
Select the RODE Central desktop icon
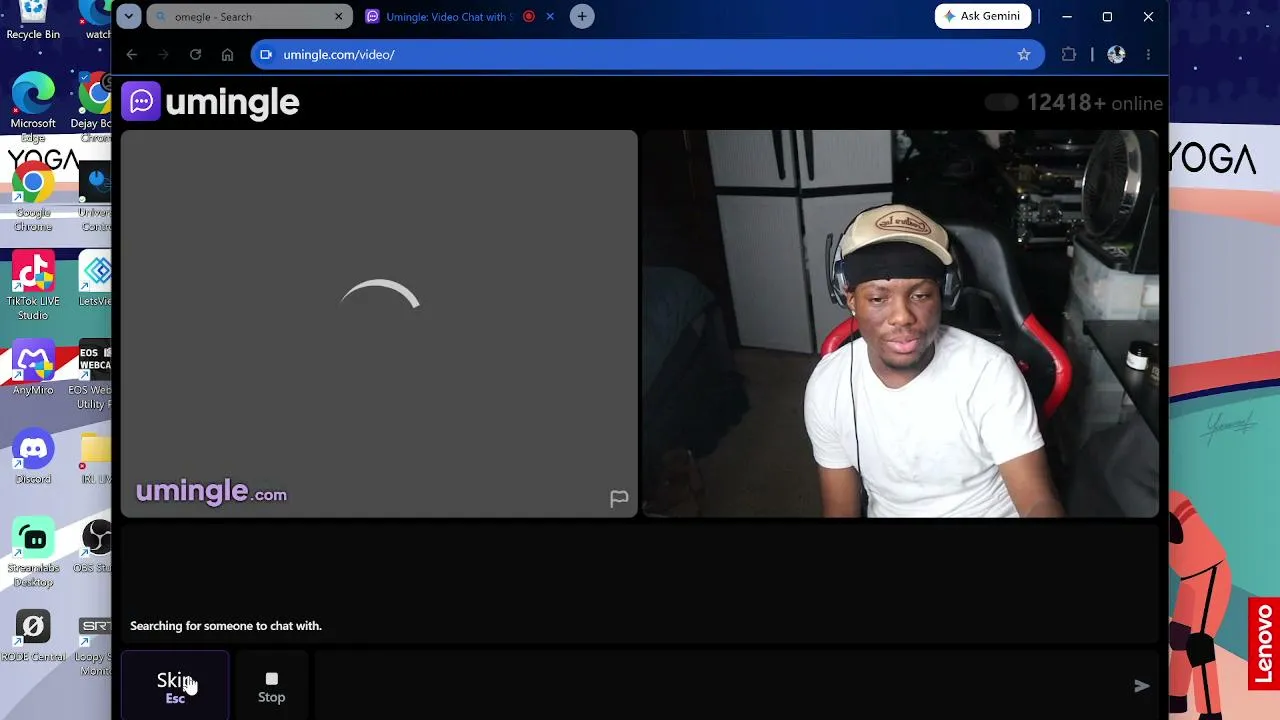click(33, 636)
